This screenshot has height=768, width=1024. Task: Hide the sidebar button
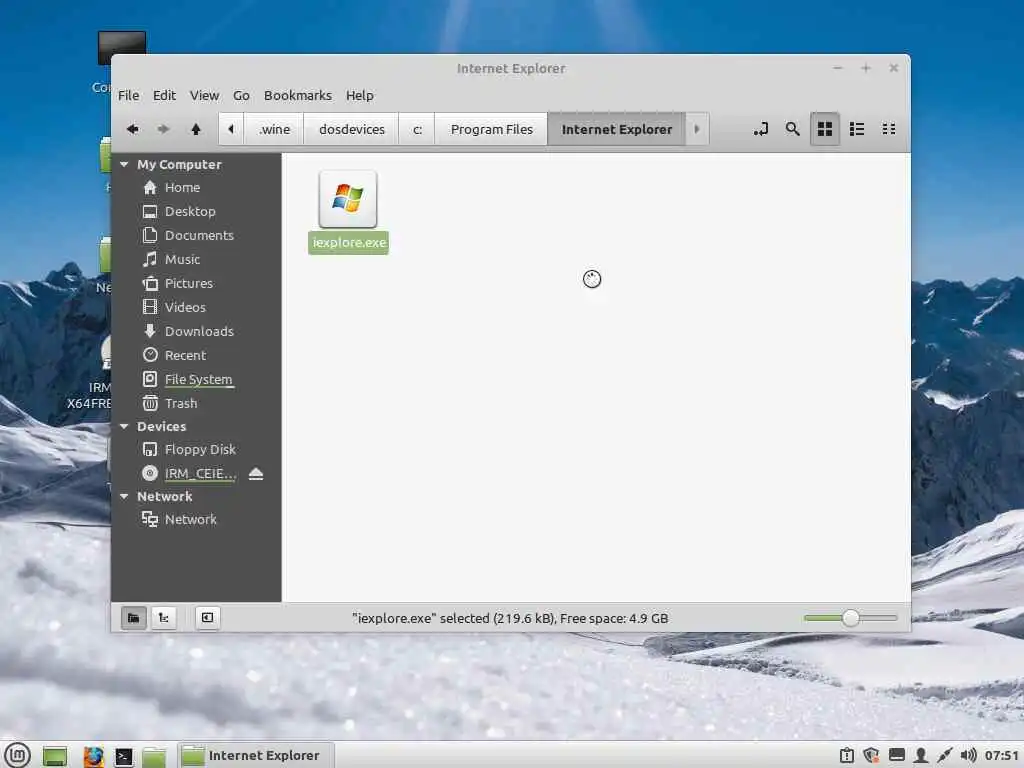pyautogui.click(x=208, y=618)
